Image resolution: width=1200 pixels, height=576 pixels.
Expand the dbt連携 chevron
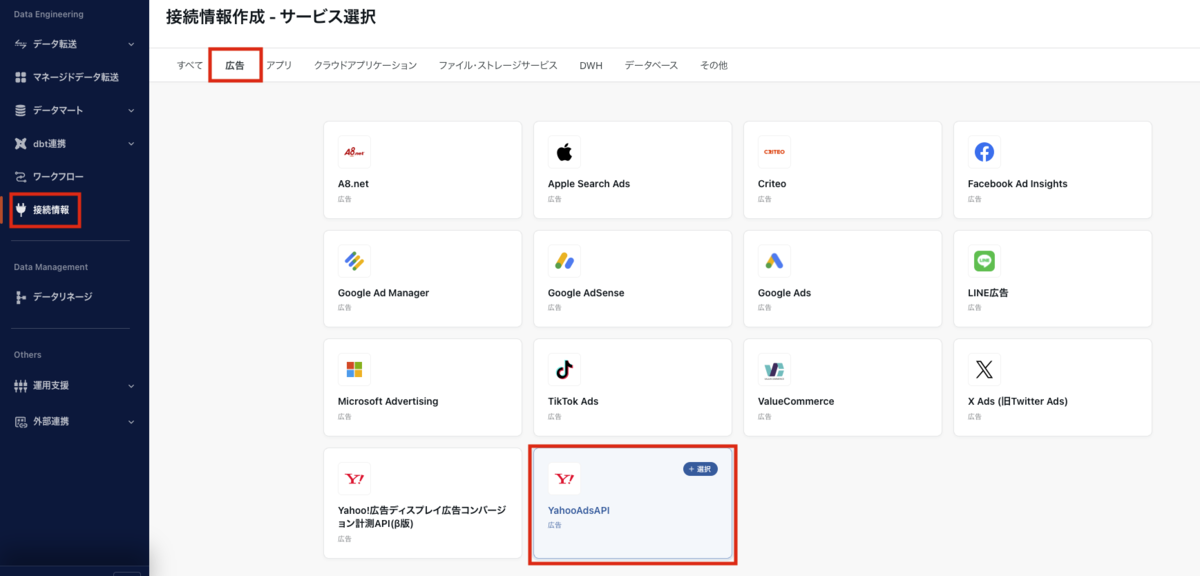(x=131, y=144)
